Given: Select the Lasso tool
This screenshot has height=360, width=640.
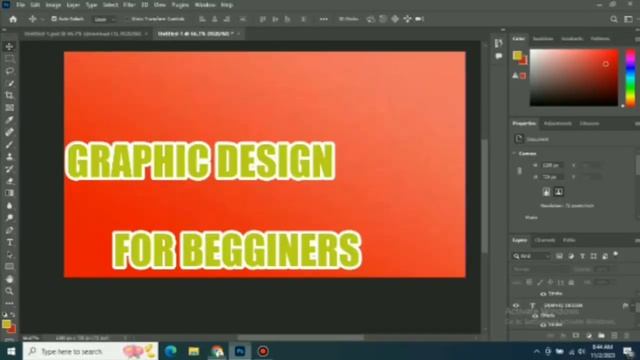Looking at the screenshot, I should [9, 71].
